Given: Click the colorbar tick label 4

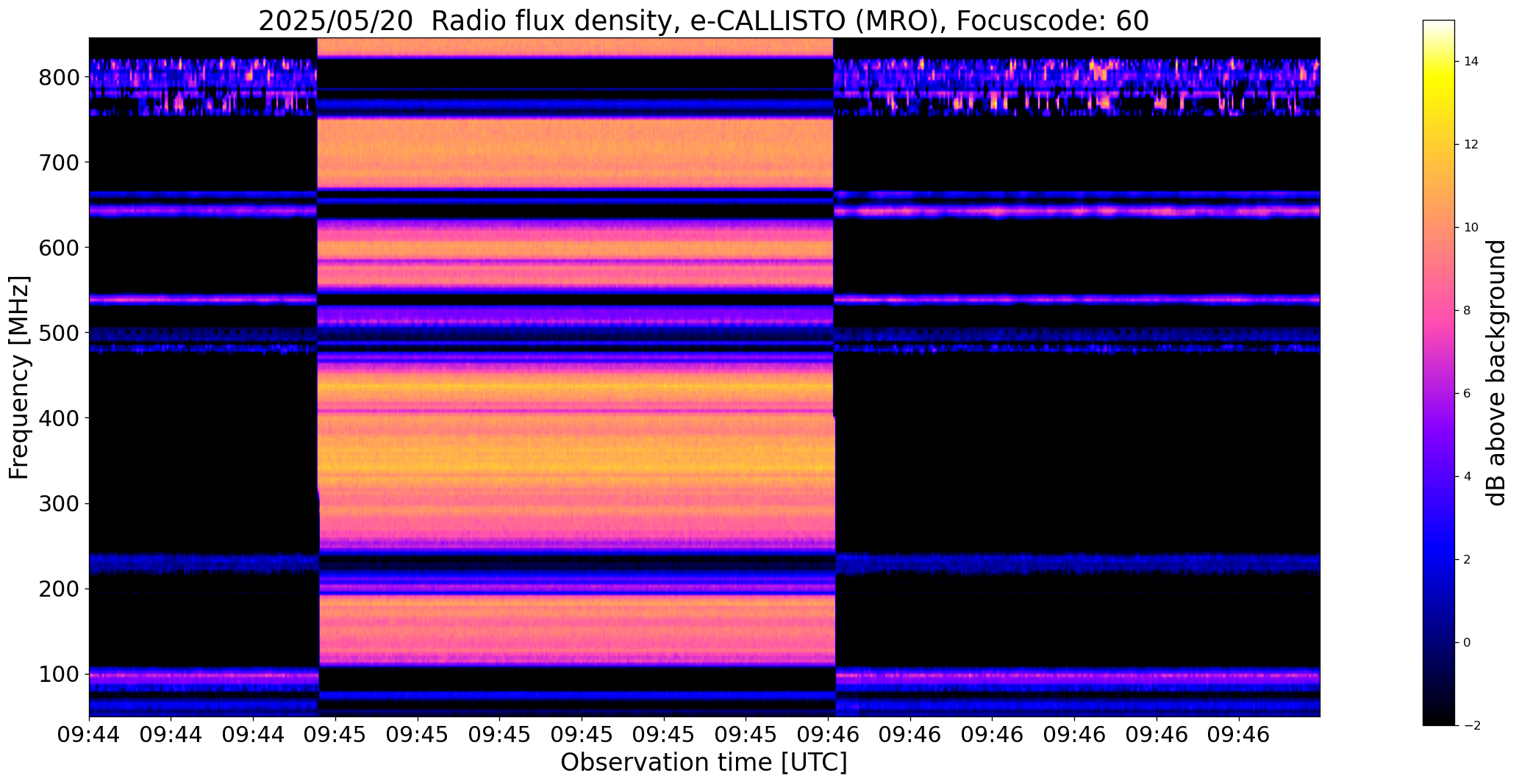Looking at the screenshot, I should [1468, 476].
